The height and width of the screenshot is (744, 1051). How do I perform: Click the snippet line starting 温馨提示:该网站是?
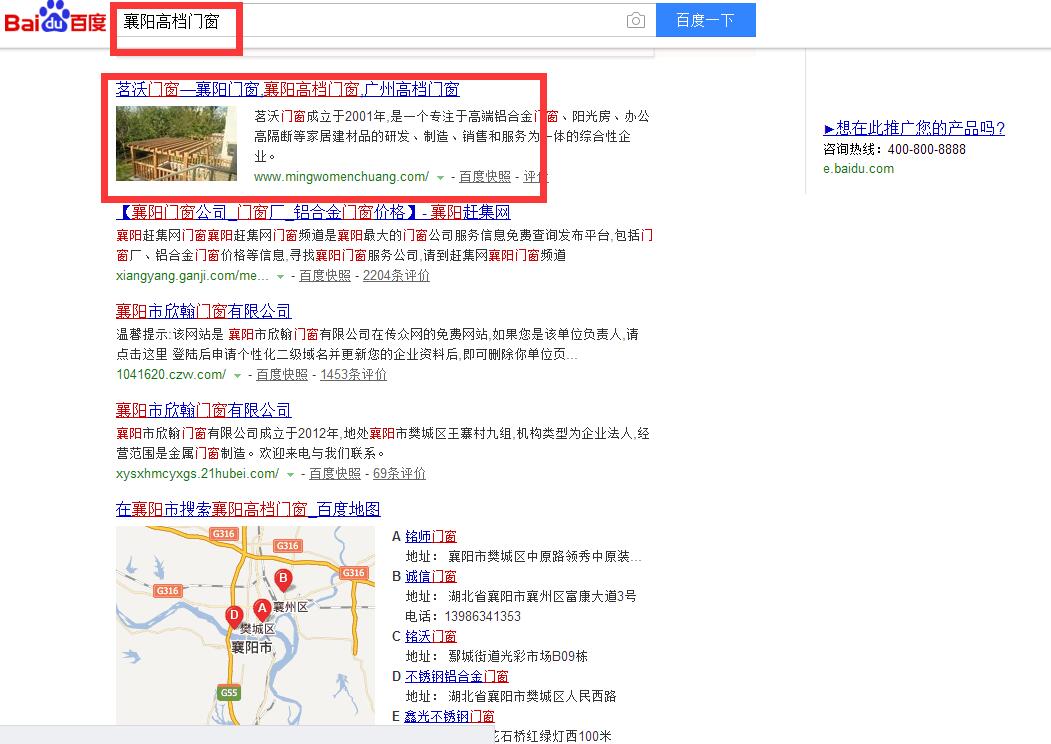(x=377, y=334)
